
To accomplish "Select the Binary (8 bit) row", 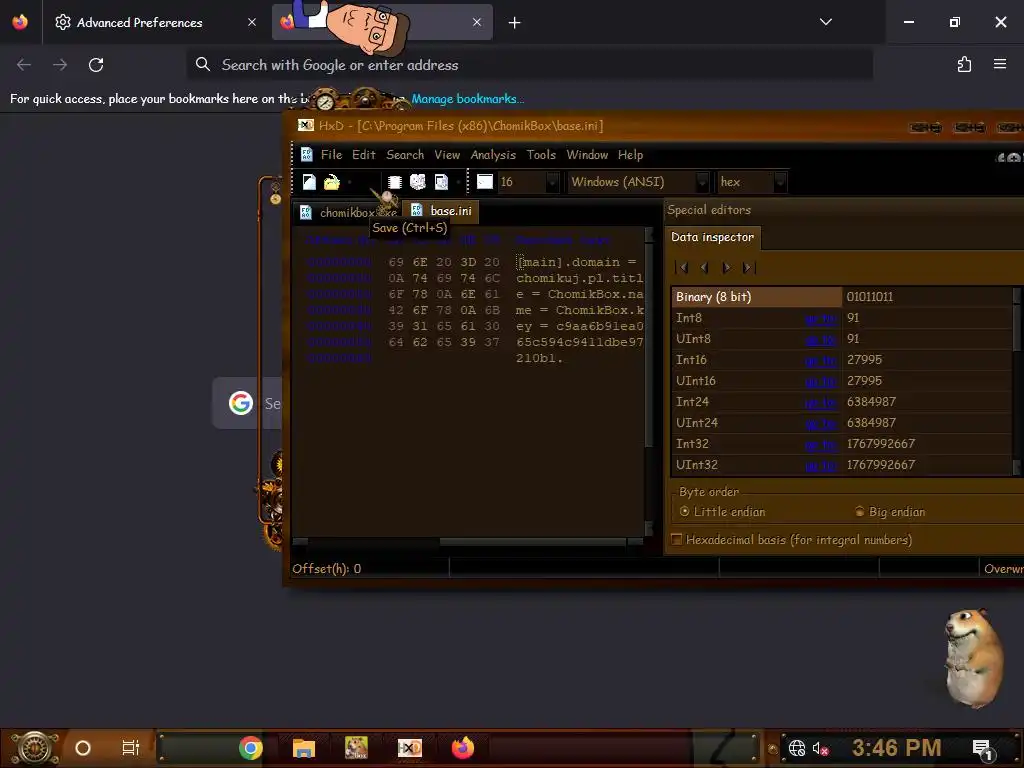I will [842, 296].
